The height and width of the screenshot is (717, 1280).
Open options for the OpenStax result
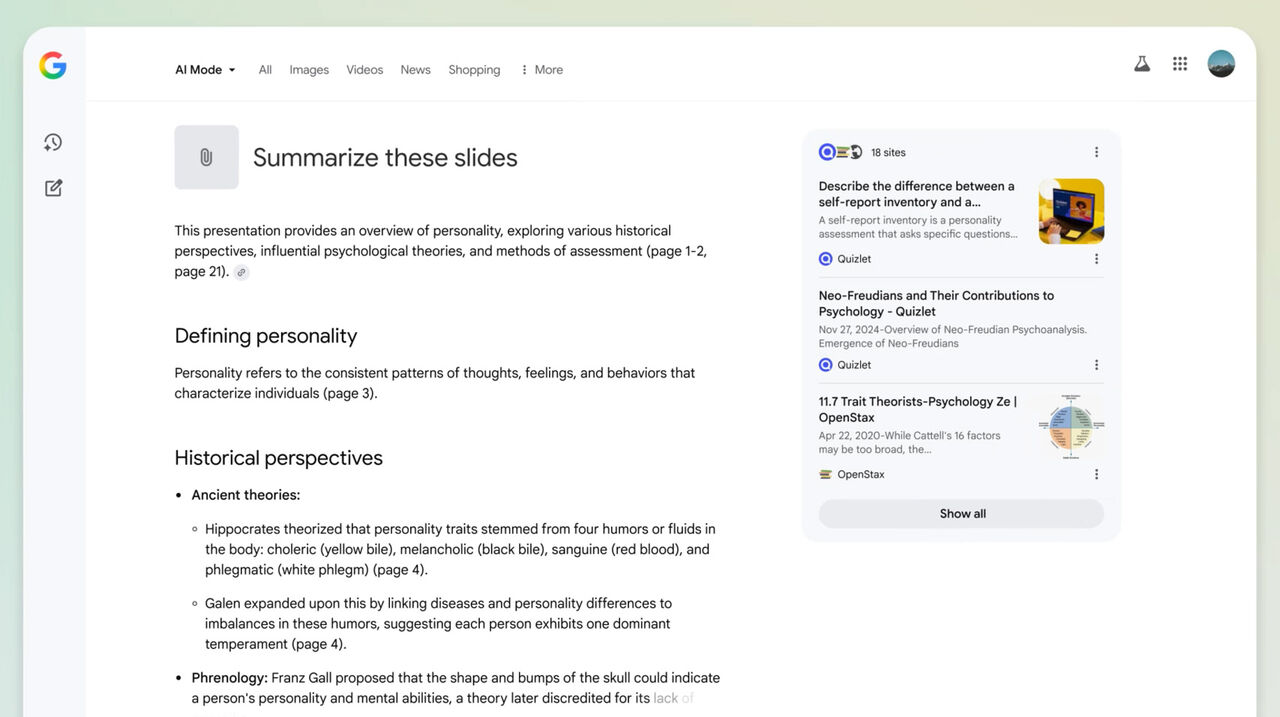(x=1096, y=475)
